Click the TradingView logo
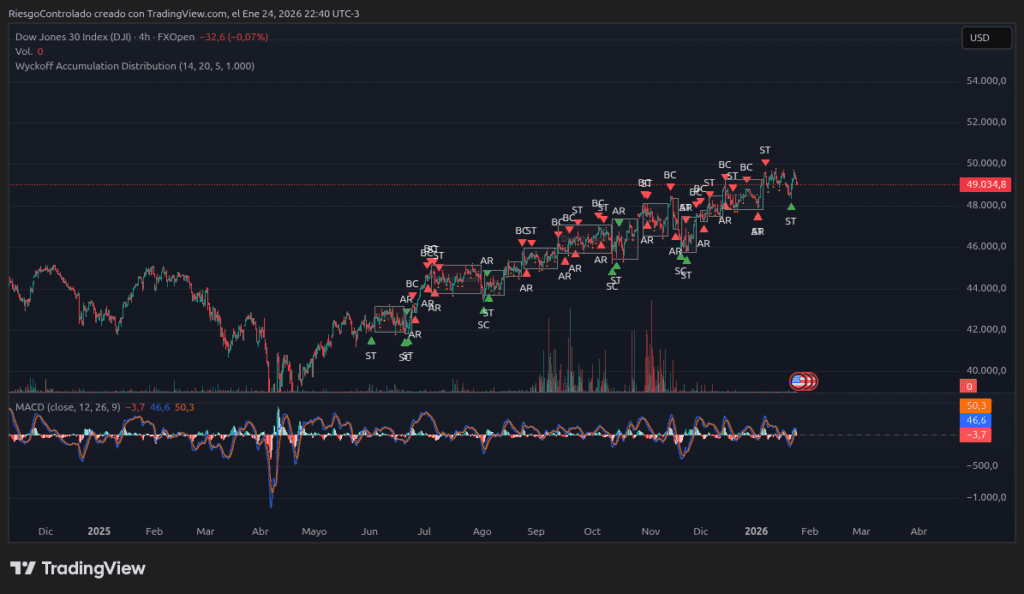Viewport: 1024px width, 594px height. coord(78,568)
